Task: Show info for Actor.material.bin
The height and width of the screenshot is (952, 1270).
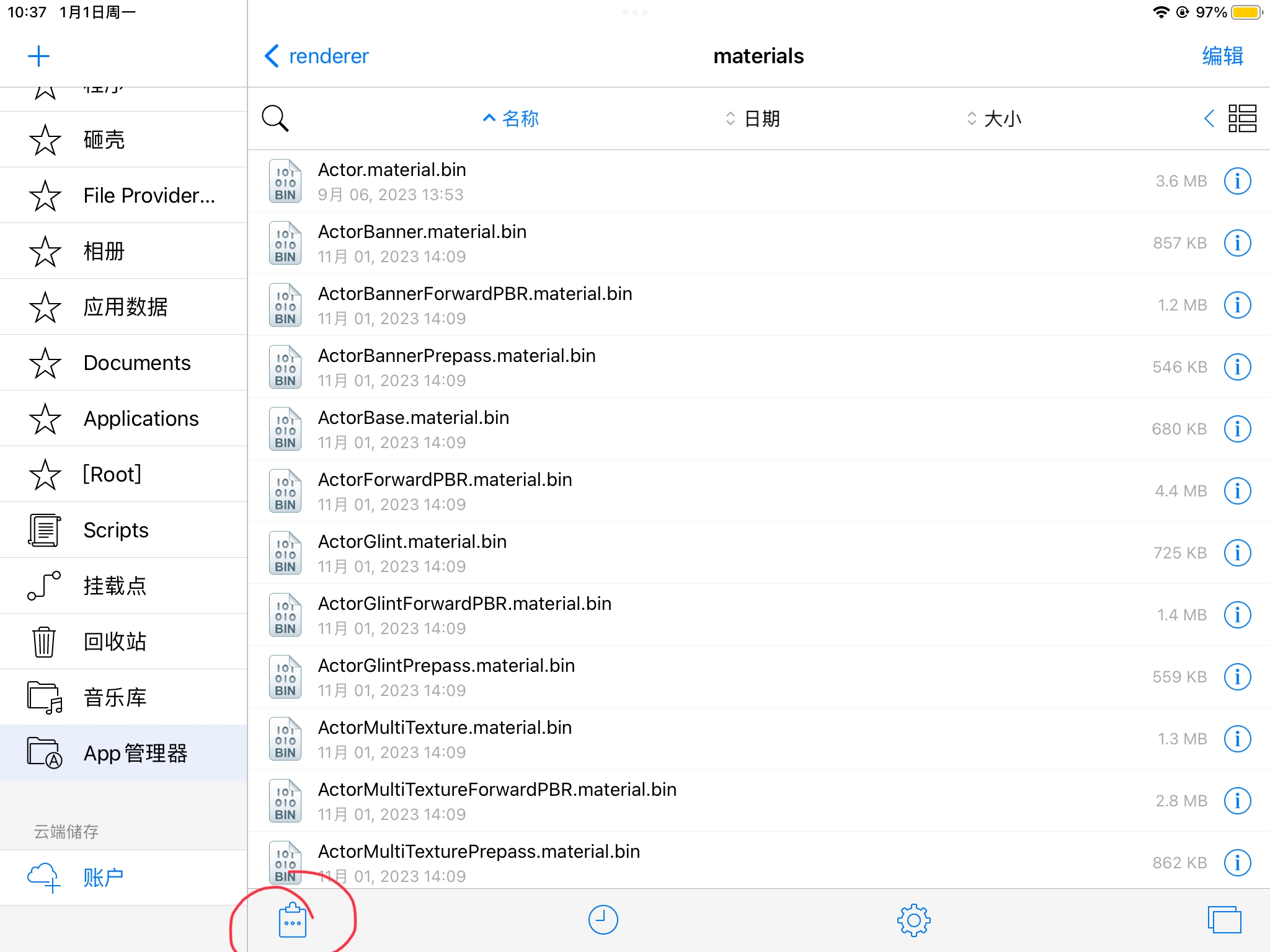Action: (x=1237, y=181)
